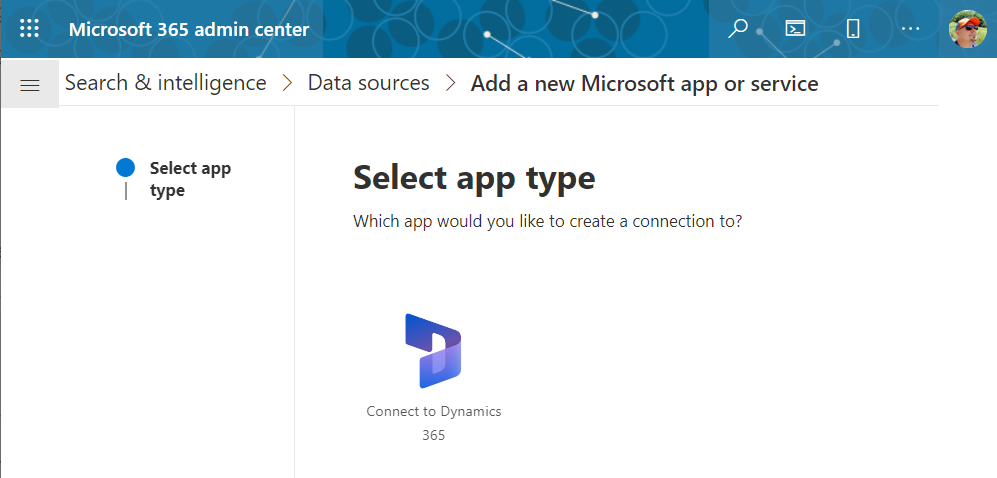Open the user profile avatar

968,29
